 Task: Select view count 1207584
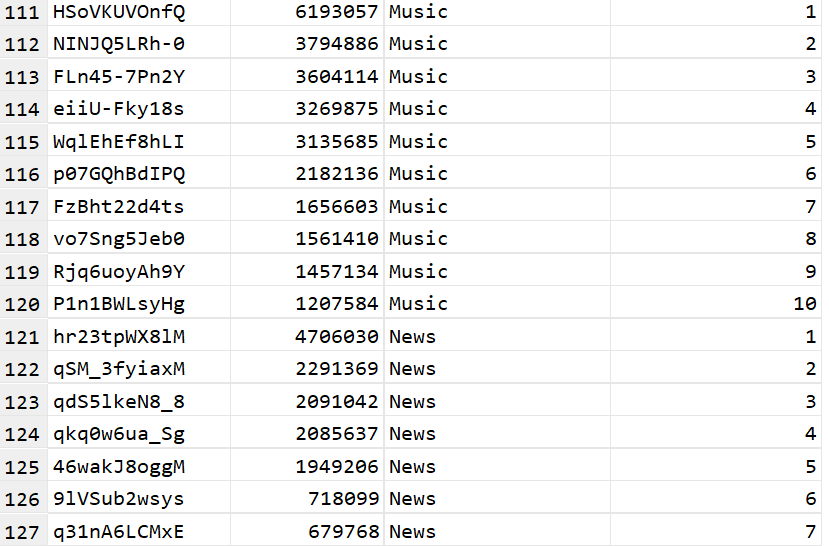[x=307, y=304]
